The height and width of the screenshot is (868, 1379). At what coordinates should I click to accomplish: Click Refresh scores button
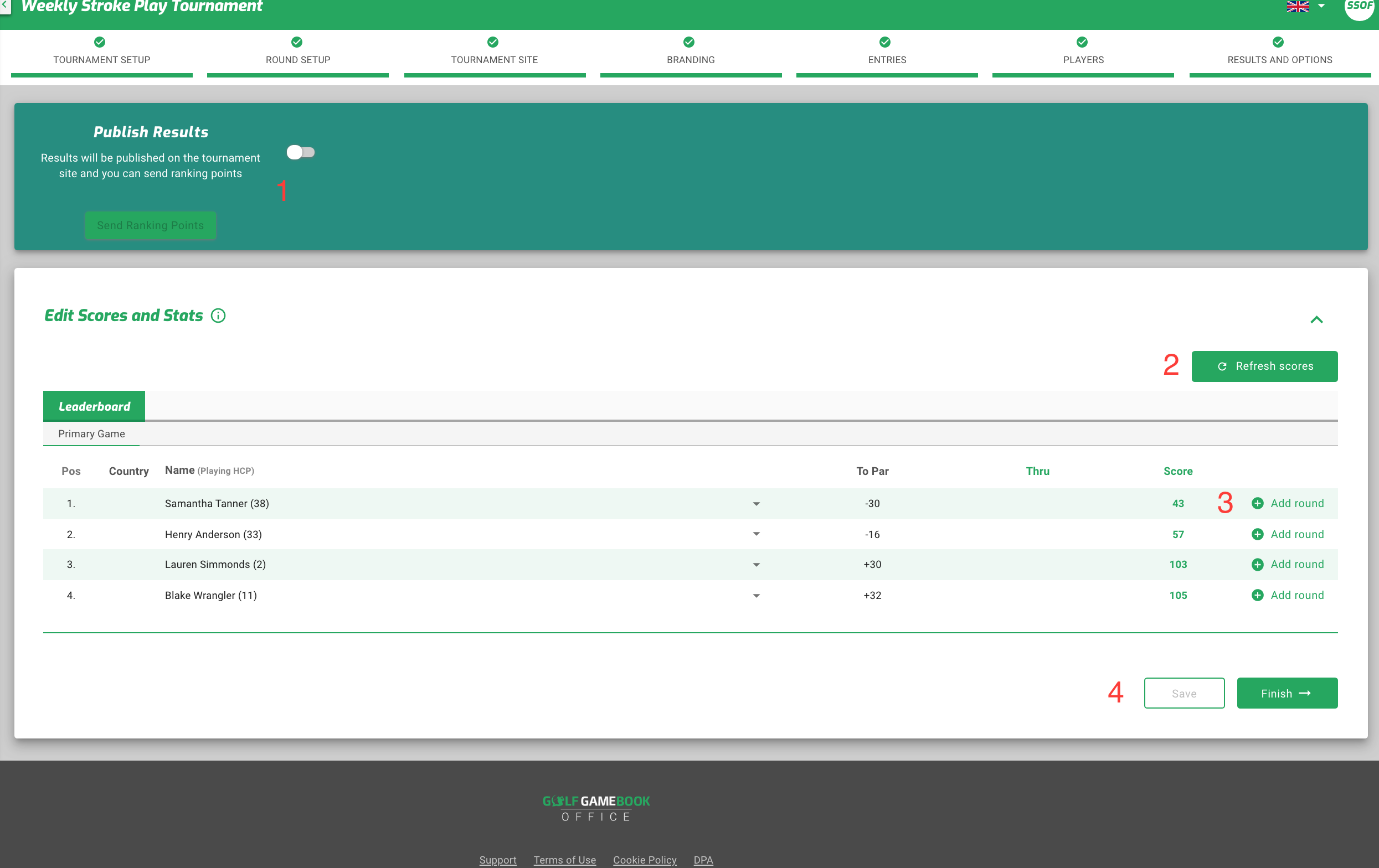(1264, 366)
